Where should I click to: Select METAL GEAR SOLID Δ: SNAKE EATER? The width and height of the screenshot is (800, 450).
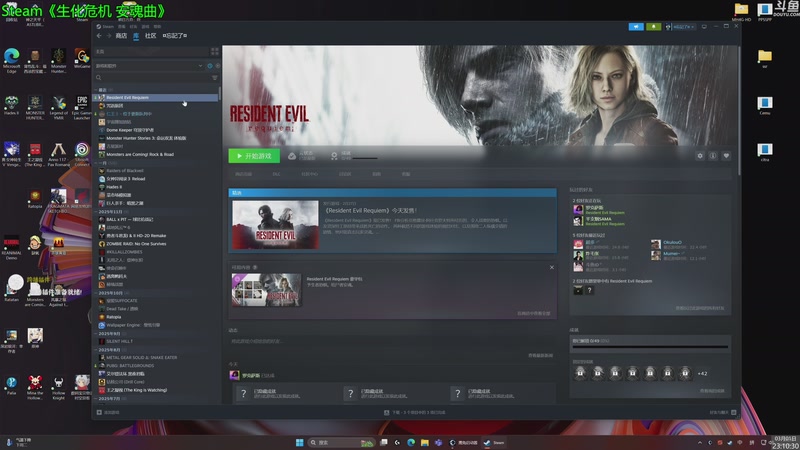[x=157, y=358]
